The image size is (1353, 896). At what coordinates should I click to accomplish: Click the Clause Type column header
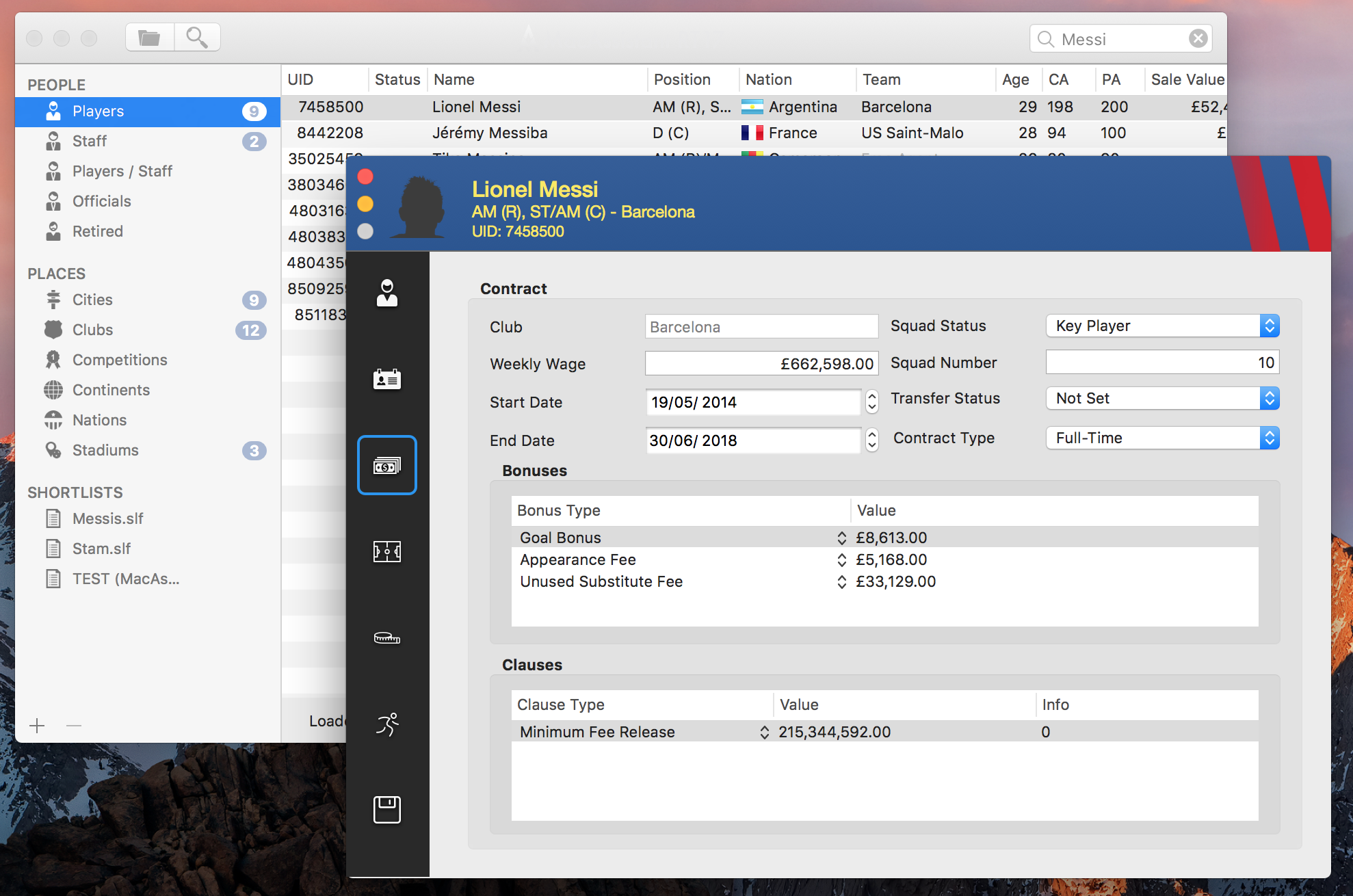click(x=642, y=705)
